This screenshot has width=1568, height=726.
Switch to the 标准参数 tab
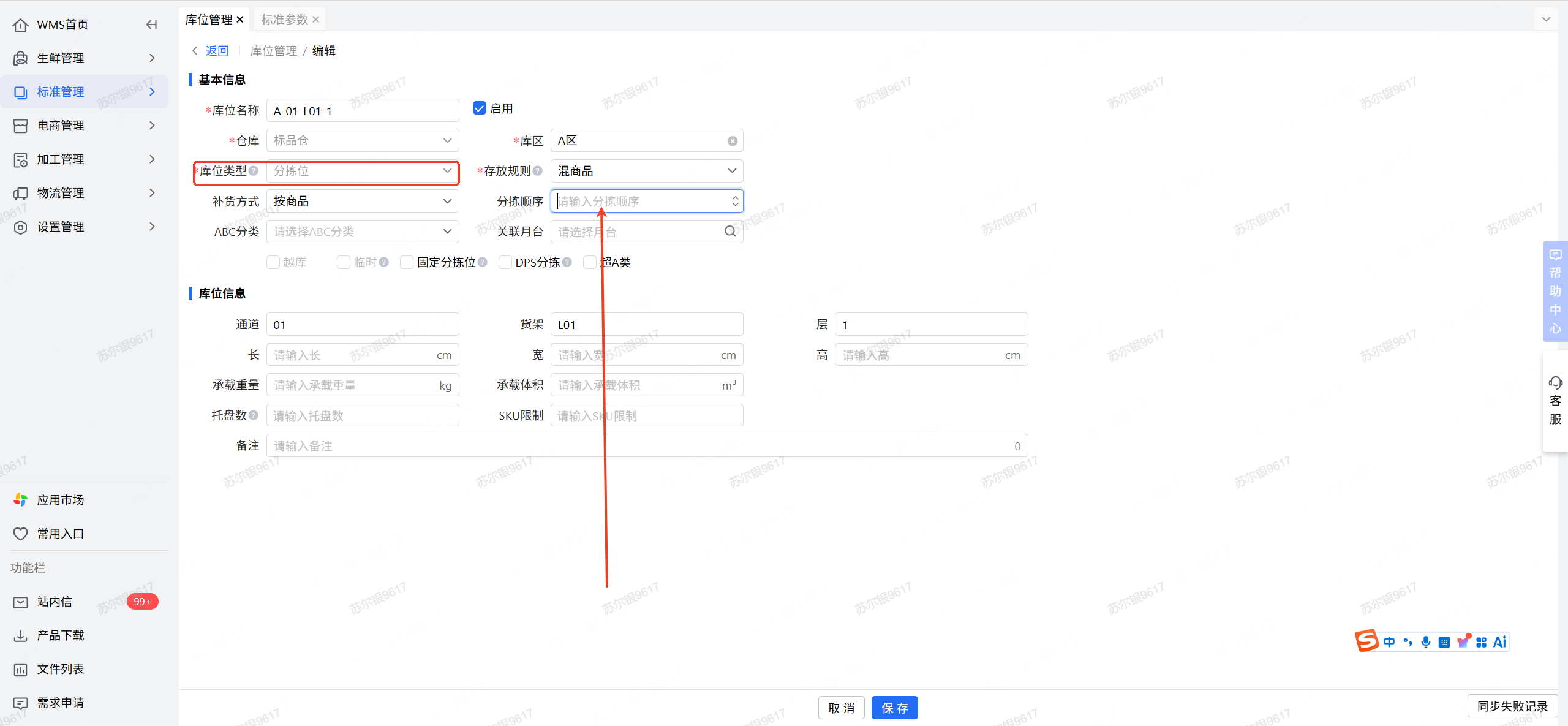[284, 20]
